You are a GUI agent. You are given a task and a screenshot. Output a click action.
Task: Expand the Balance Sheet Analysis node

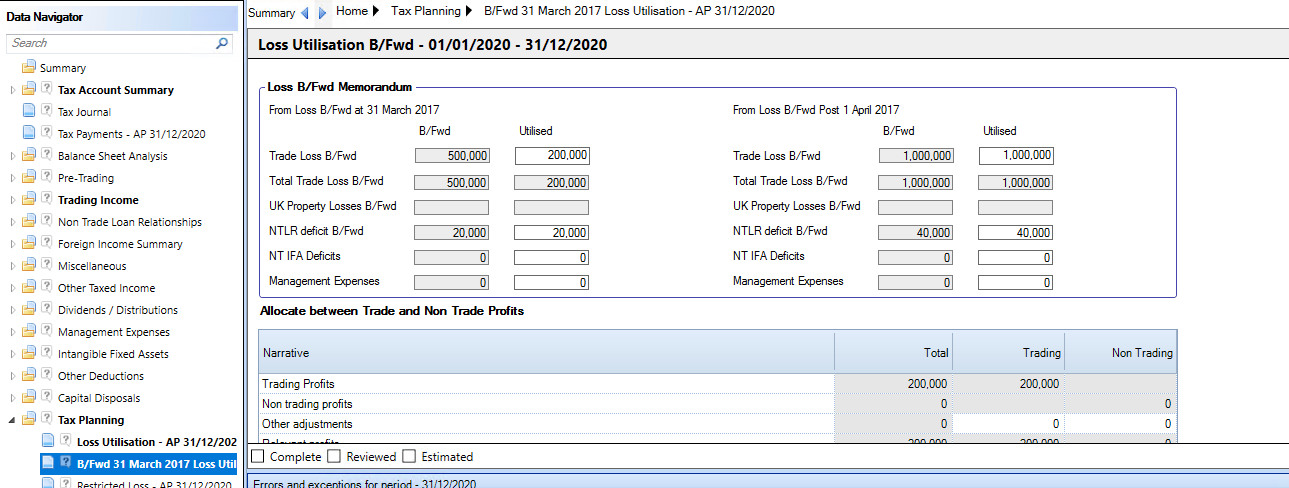(13, 156)
